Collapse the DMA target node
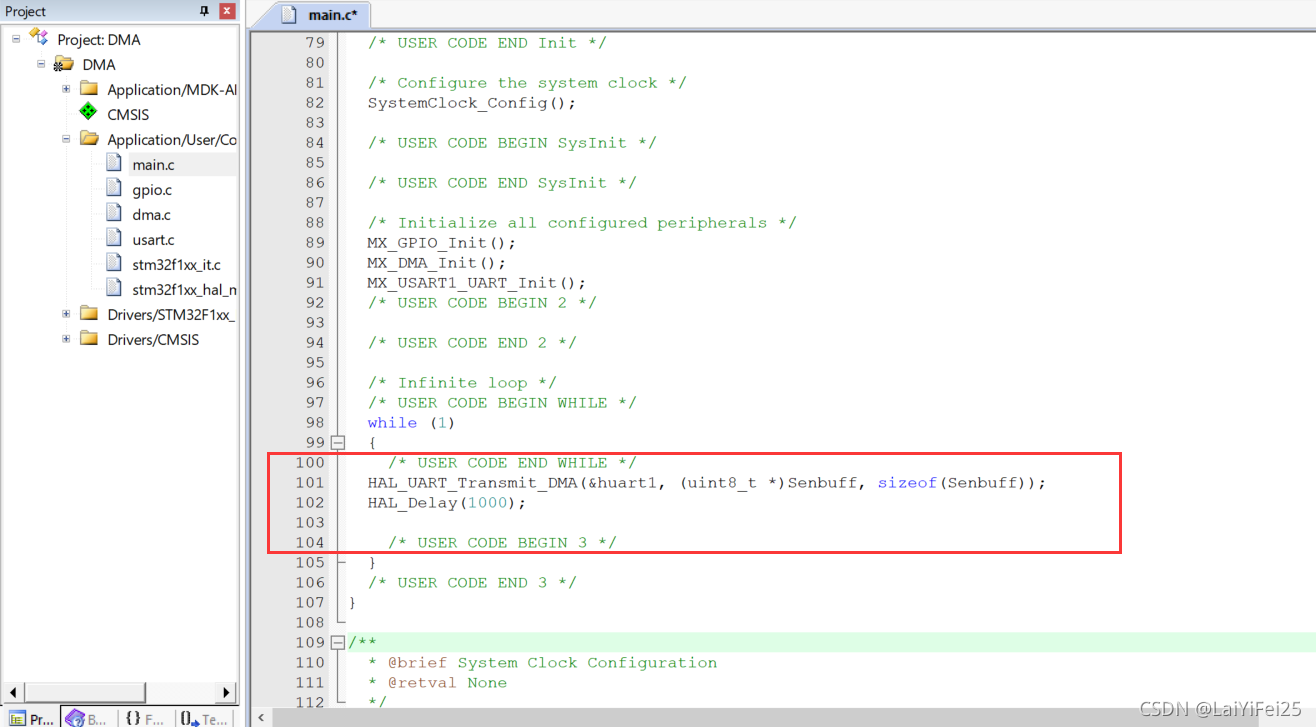Screen dimensions: 1316x727 41,64
